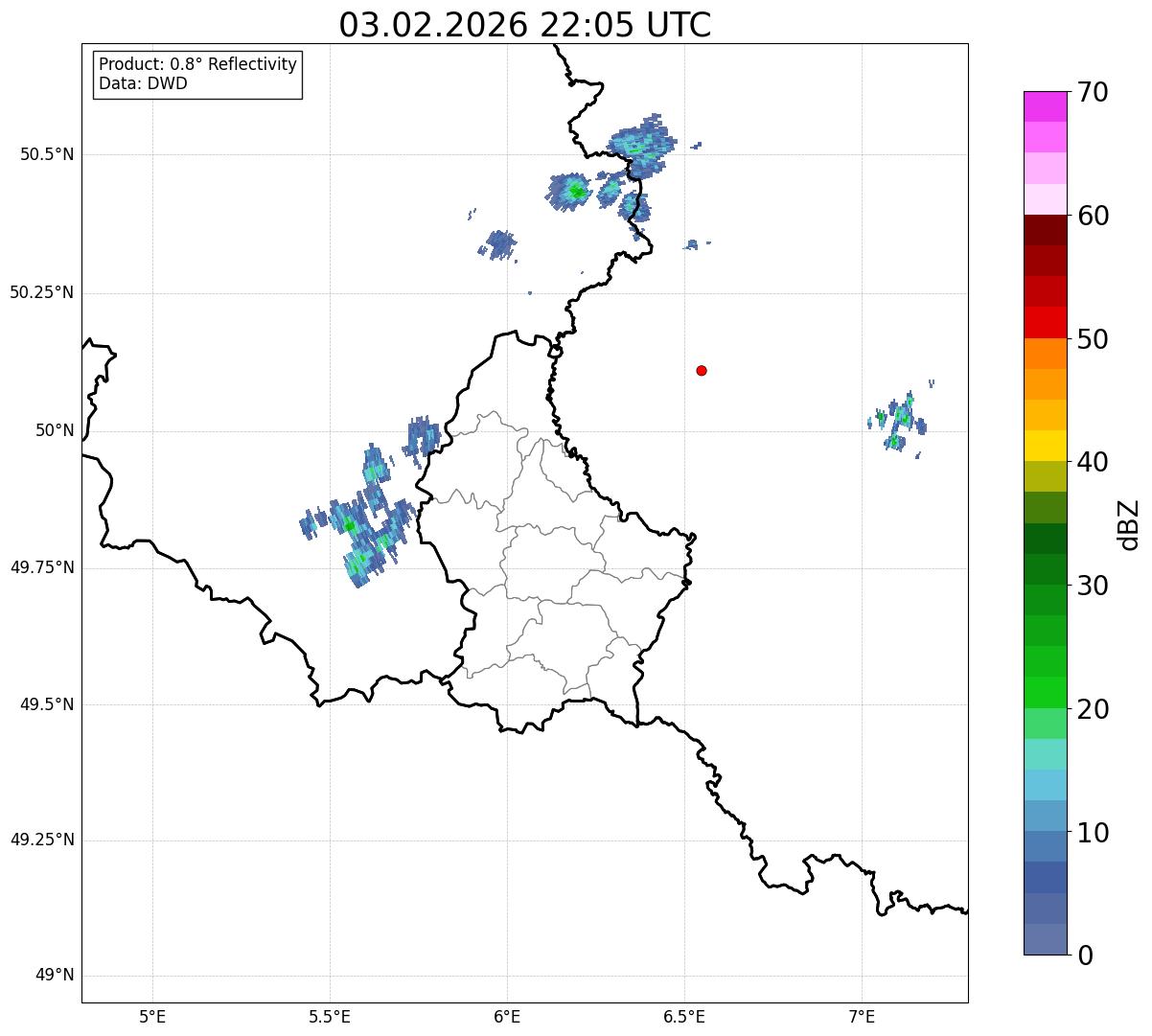Click the radar echo cluster near 7°E 50°N
The image size is (1152, 1036).
pos(901,420)
